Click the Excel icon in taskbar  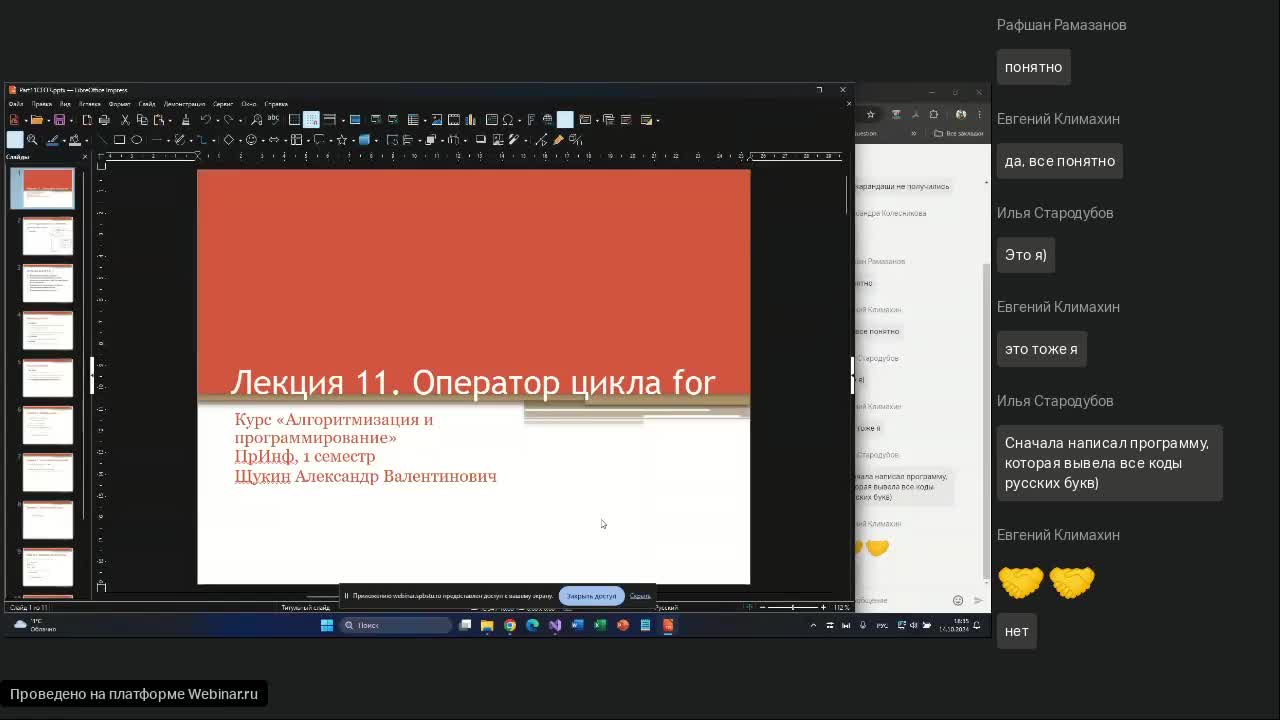pos(600,625)
